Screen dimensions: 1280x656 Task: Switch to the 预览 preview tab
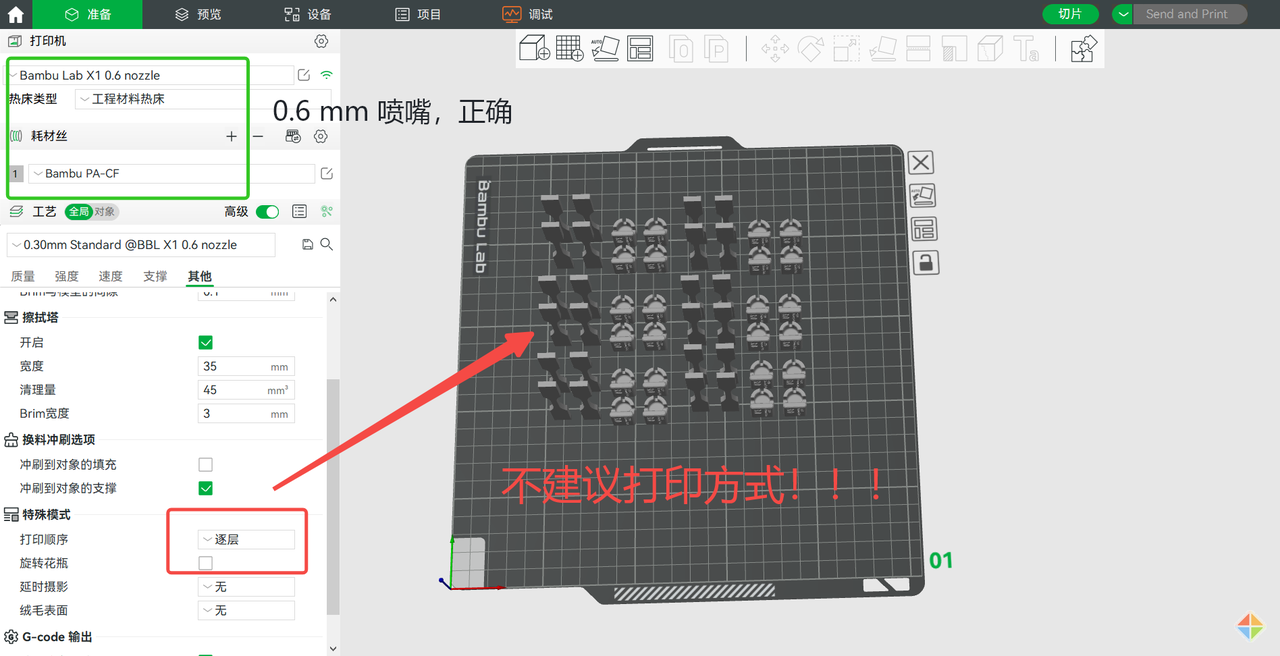pyautogui.click(x=198, y=14)
